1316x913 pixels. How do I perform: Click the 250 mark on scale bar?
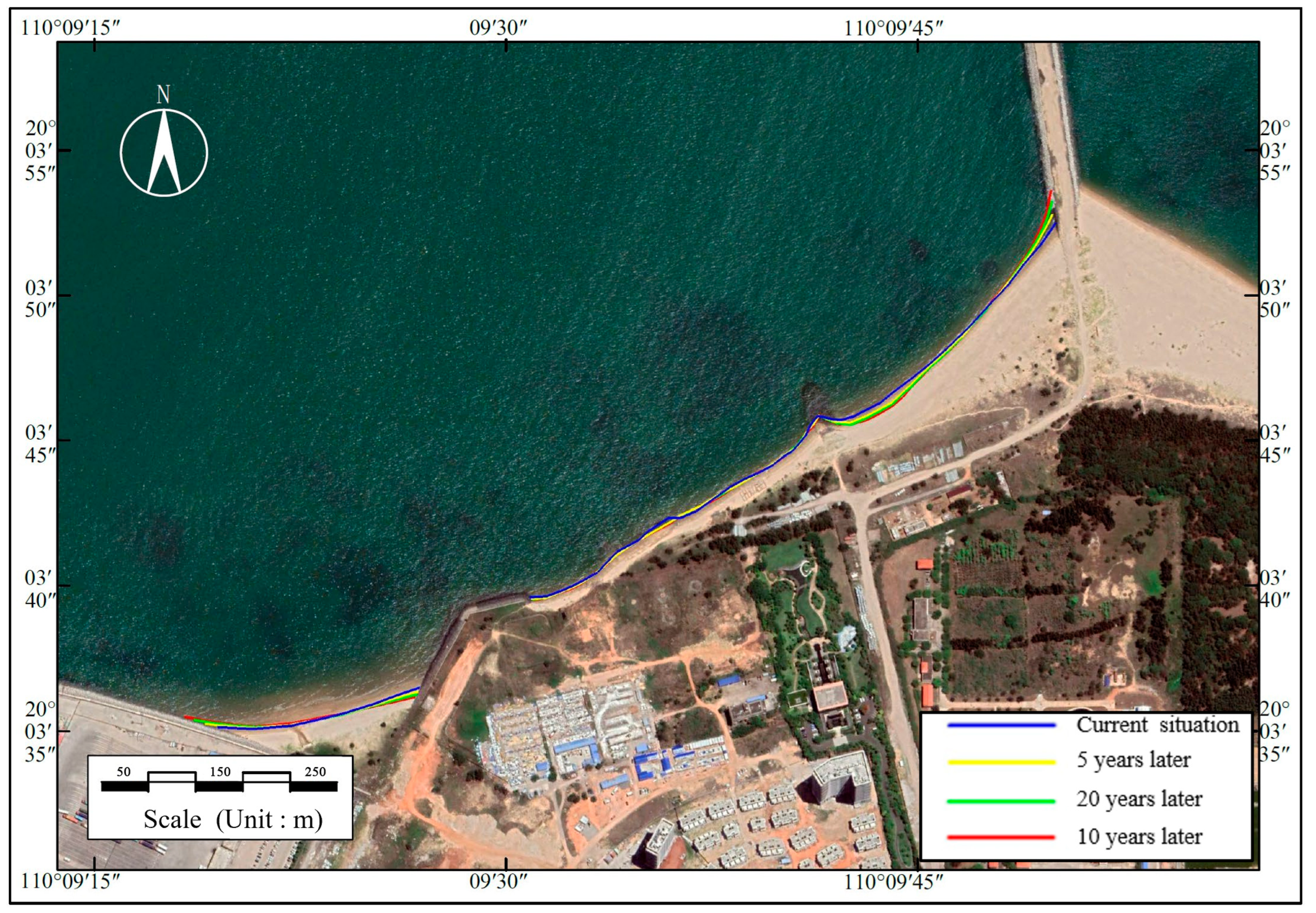pos(315,772)
